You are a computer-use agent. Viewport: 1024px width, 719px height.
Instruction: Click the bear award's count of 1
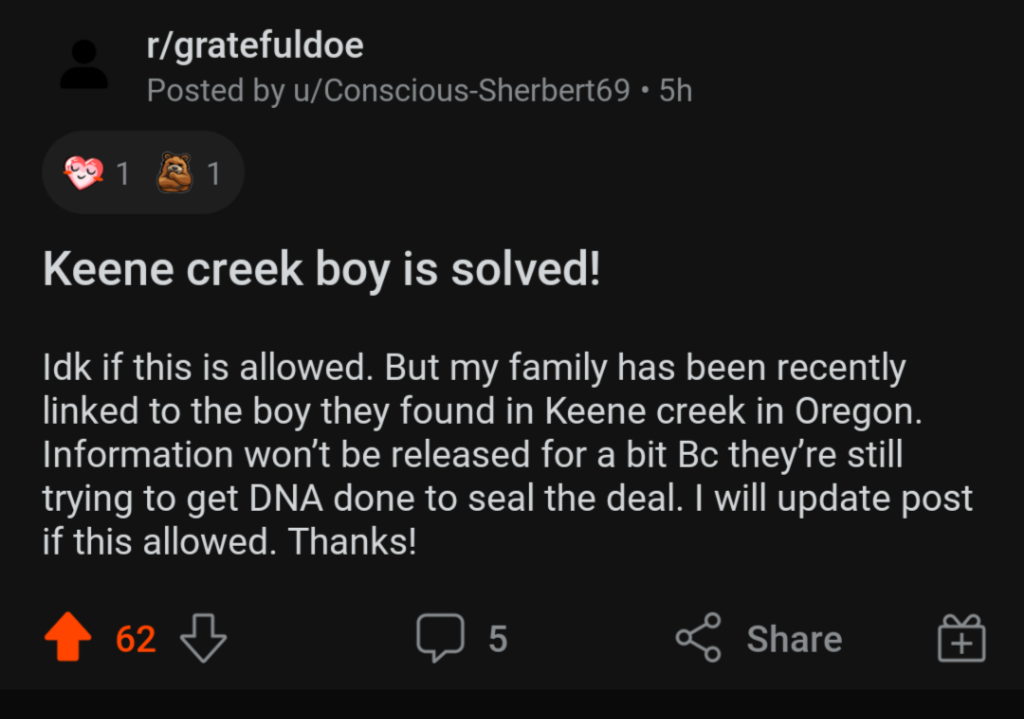tap(212, 174)
